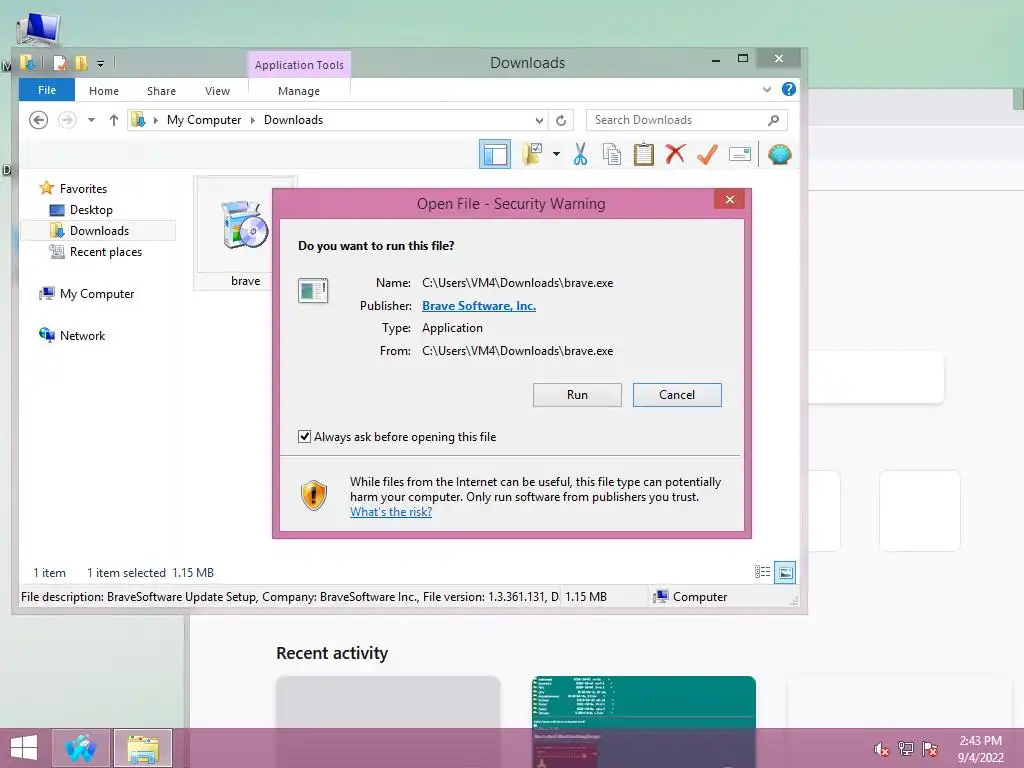Toggle the preview pane layout icon

[x=495, y=155]
